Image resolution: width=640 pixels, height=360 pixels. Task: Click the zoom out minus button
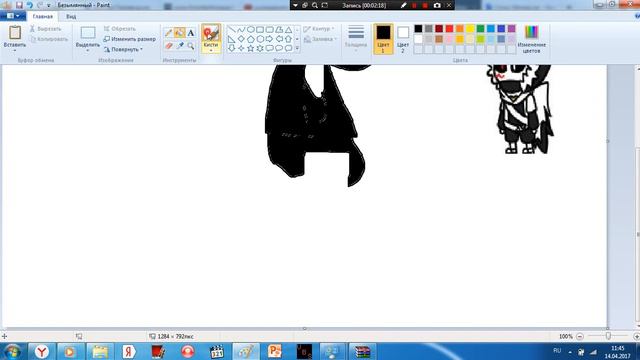[x=580, y=336]
